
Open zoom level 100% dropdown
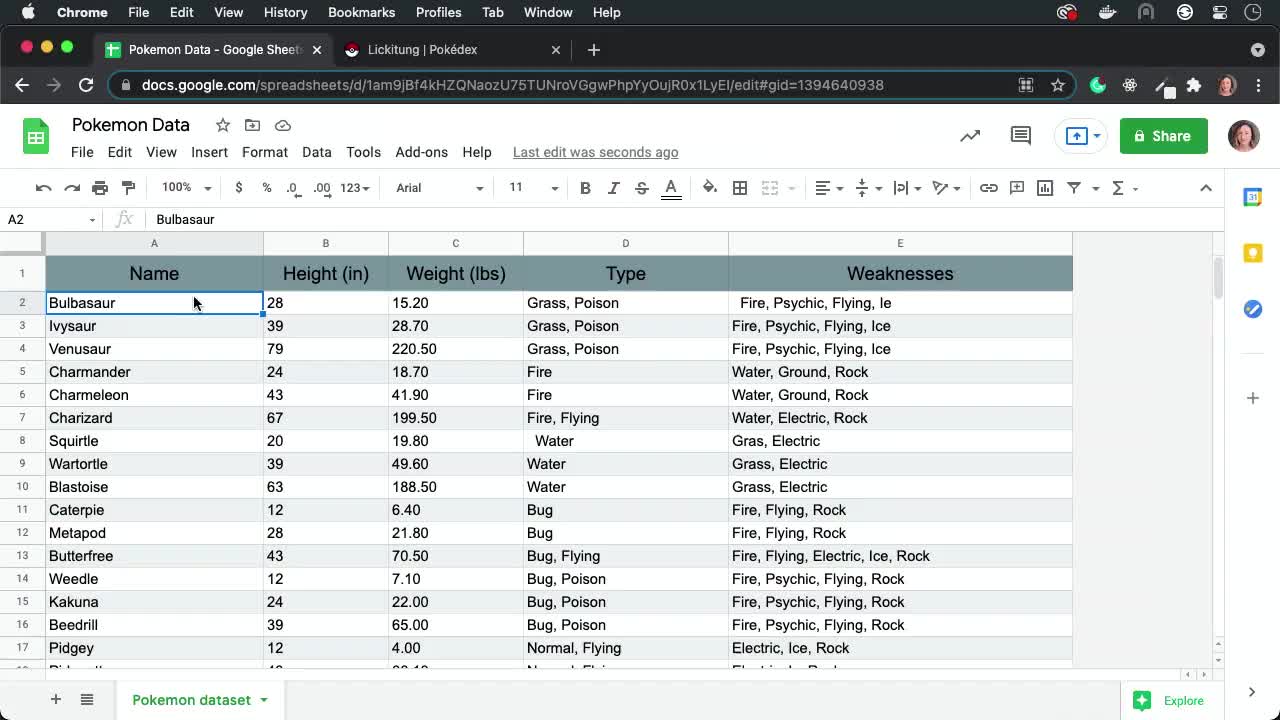tap(187, 188)
